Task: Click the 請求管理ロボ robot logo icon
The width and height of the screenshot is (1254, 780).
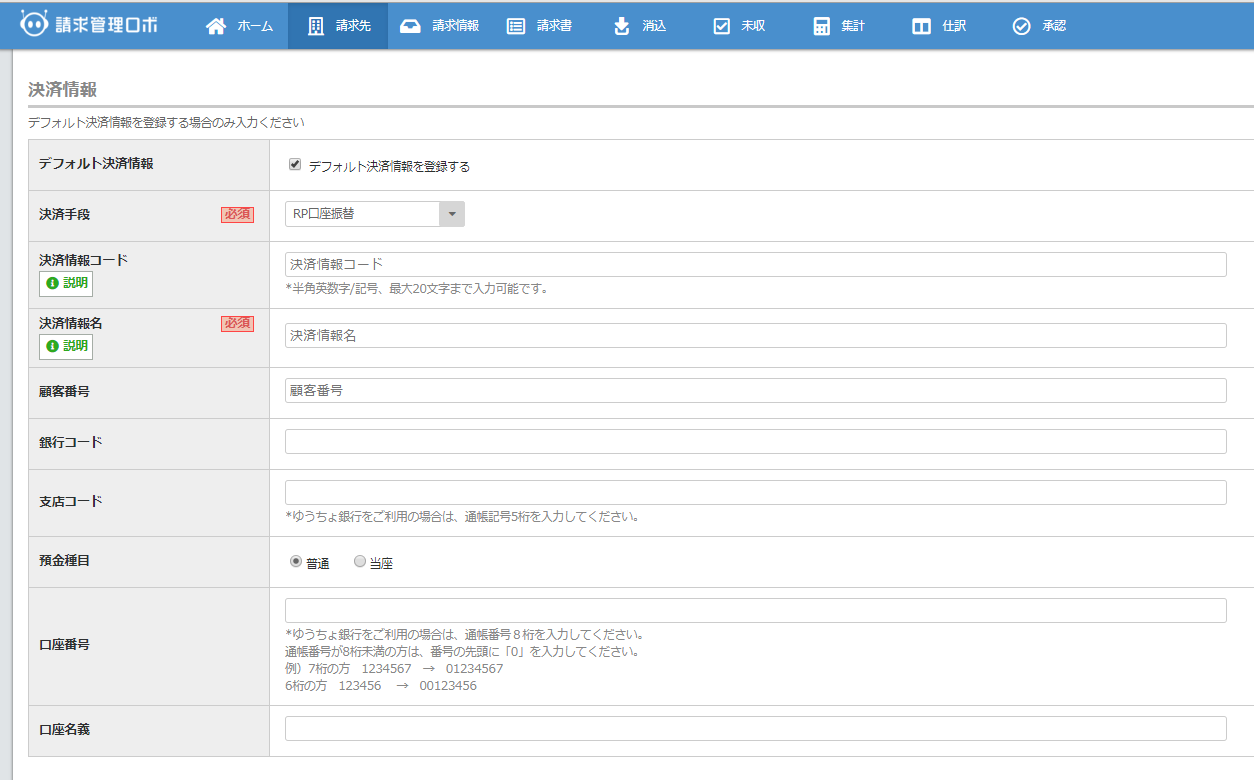Action: 32,25
